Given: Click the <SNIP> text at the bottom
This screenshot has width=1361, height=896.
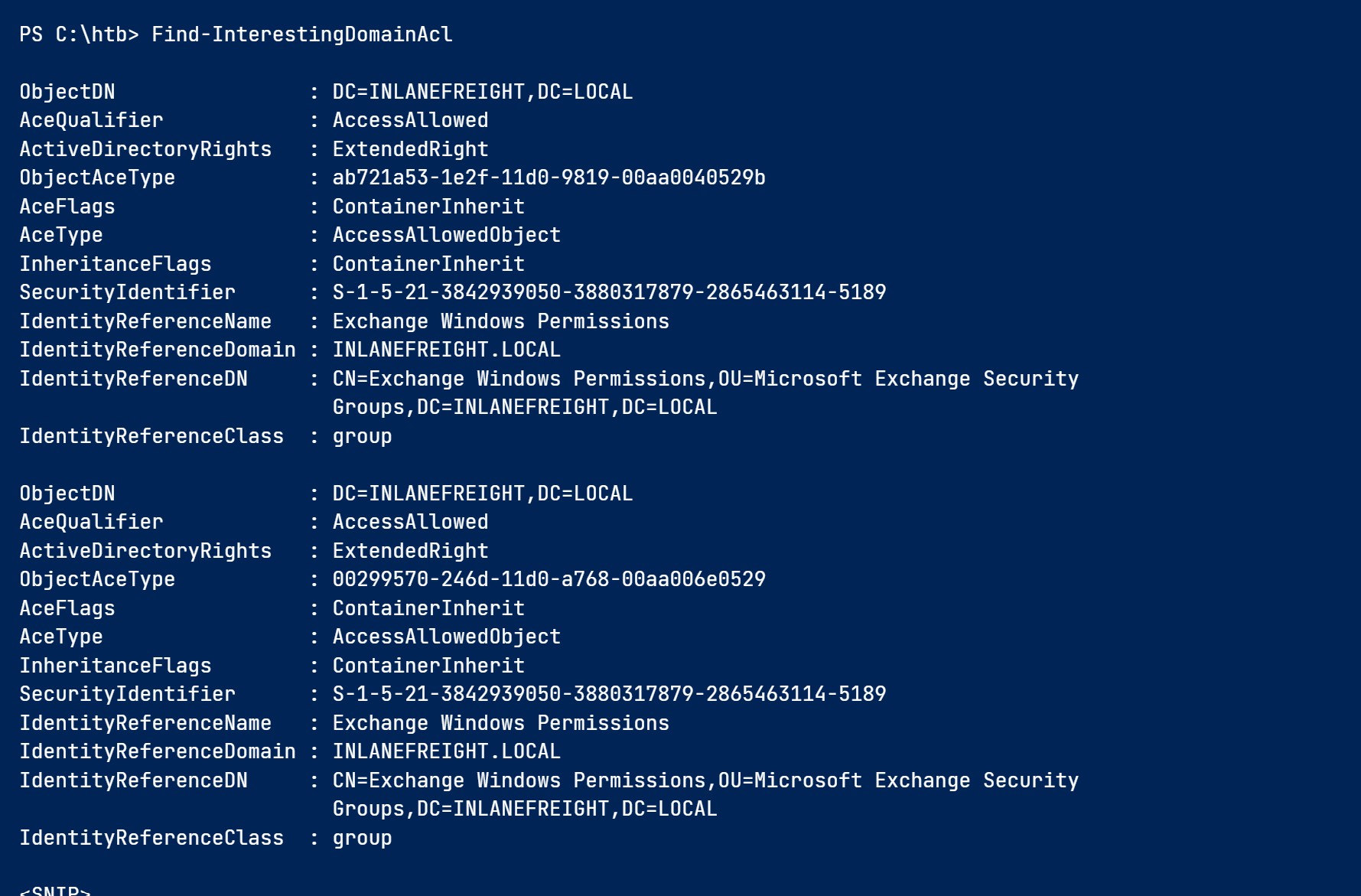Looking at the screenshot, I should click(55, 890).
